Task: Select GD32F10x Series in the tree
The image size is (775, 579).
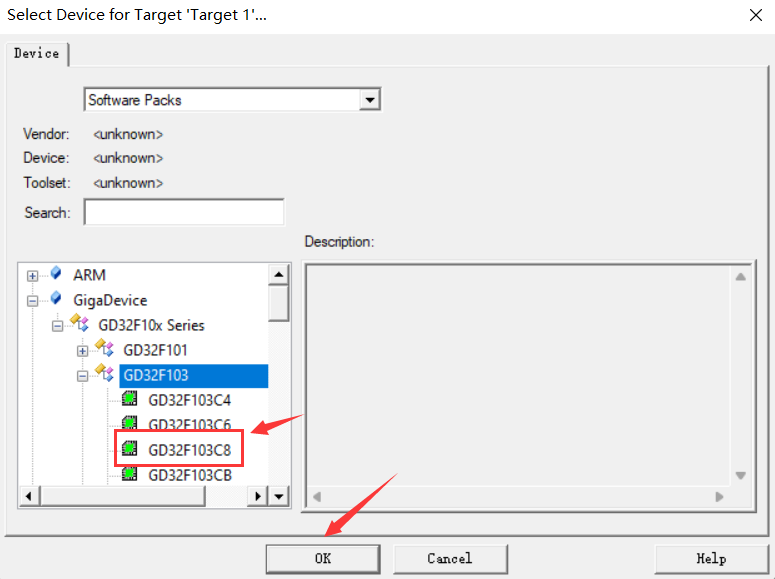Action: 151,325
